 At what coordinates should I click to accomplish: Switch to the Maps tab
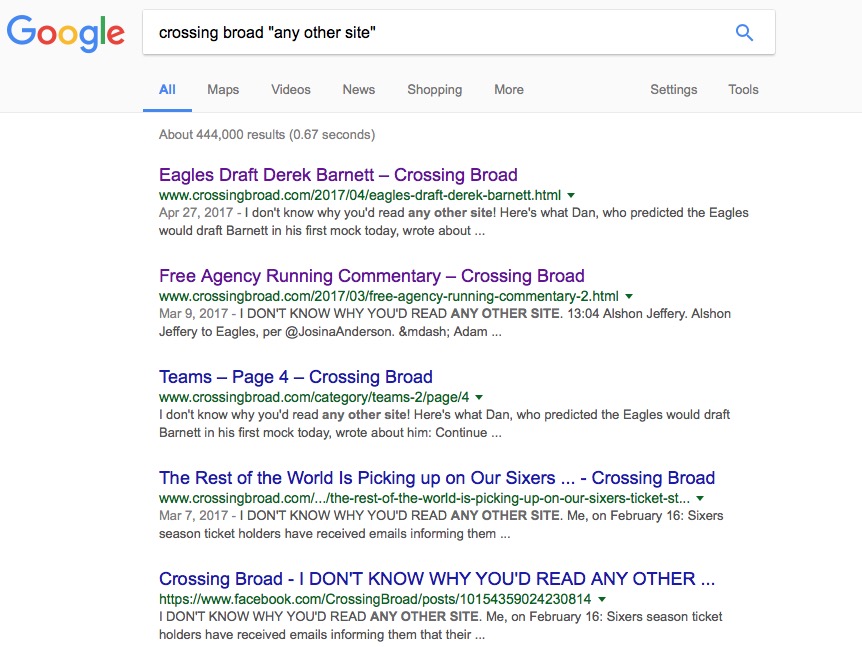(223, 90)
